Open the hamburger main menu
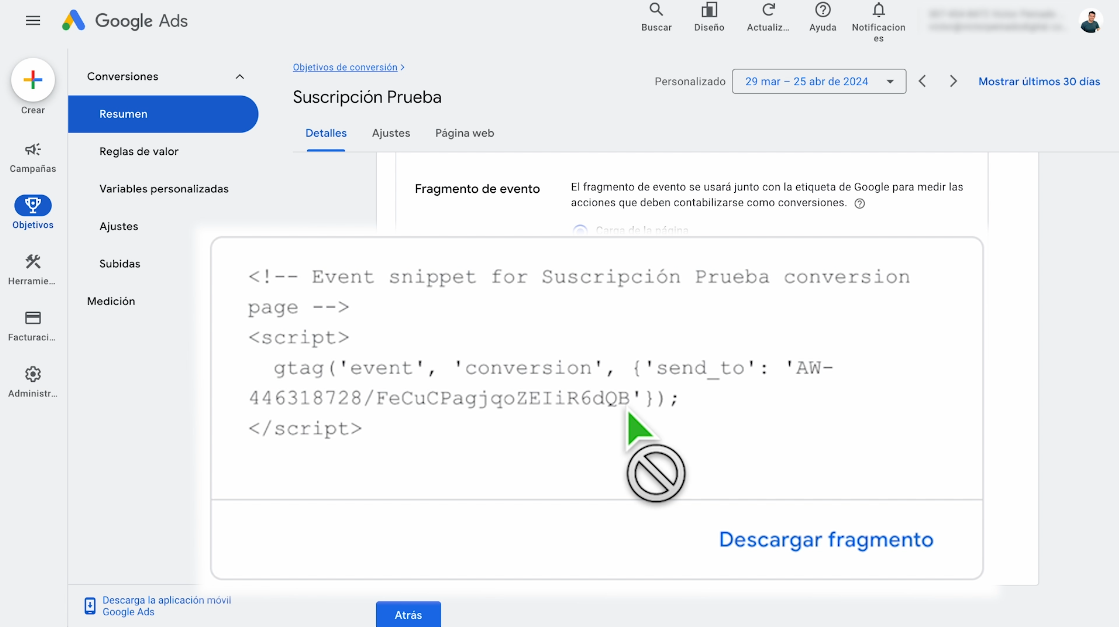This screenshot has width=1119, height=627. [33, 21]
